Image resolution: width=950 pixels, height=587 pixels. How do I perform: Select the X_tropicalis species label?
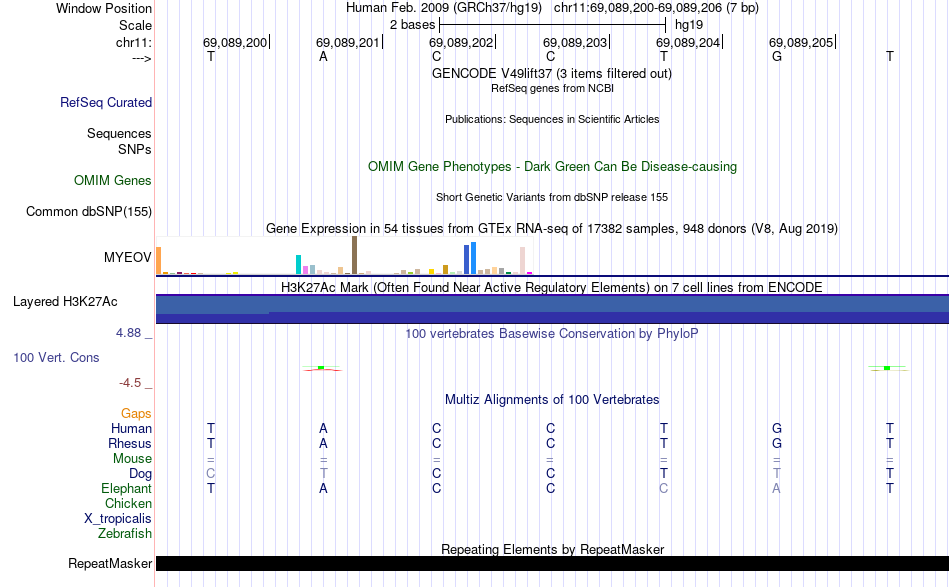(118, 519)
